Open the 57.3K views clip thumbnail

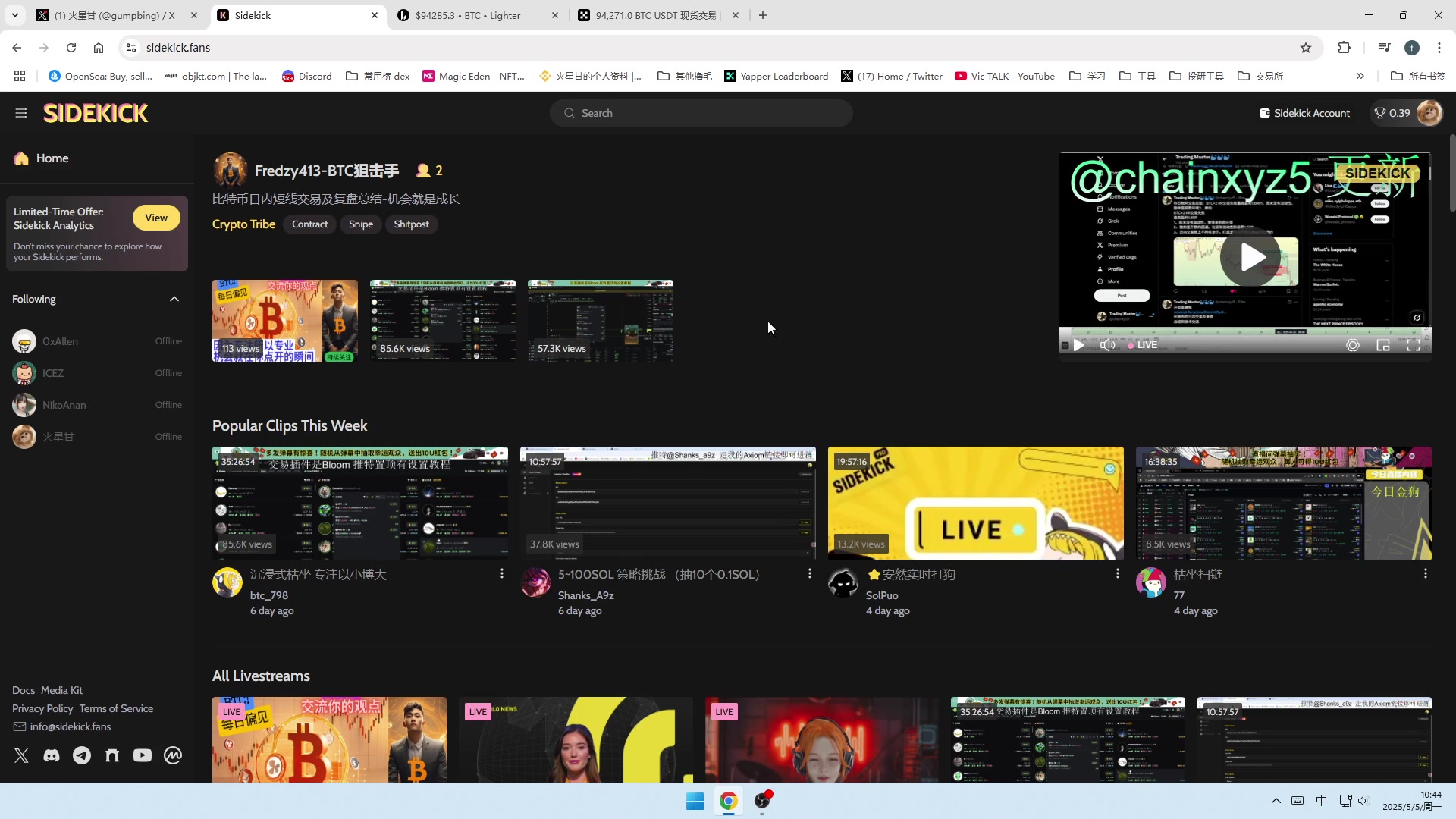click(x=601, y=321)
